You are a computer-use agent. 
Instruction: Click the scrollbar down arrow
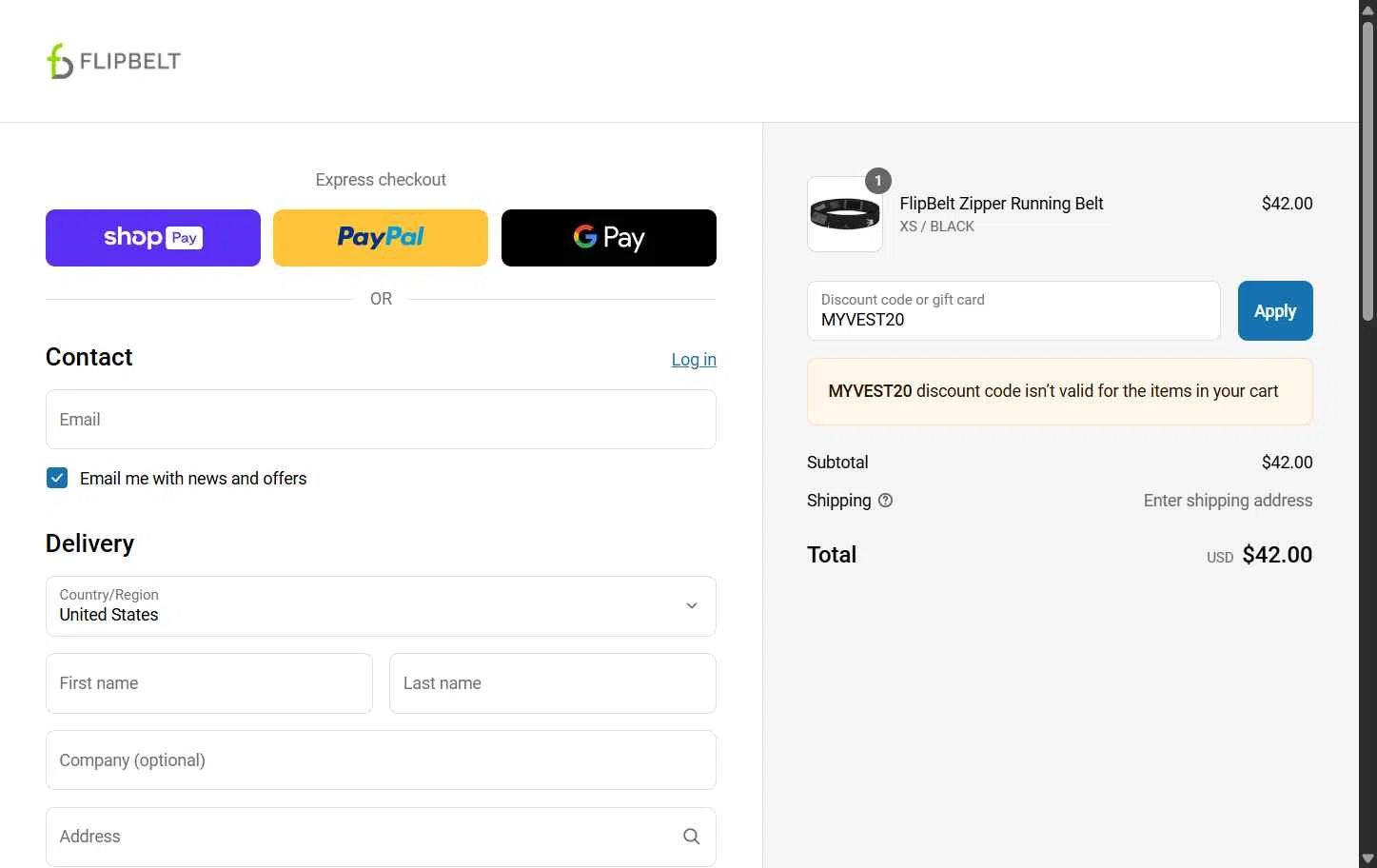click(x=1367, y=858)
